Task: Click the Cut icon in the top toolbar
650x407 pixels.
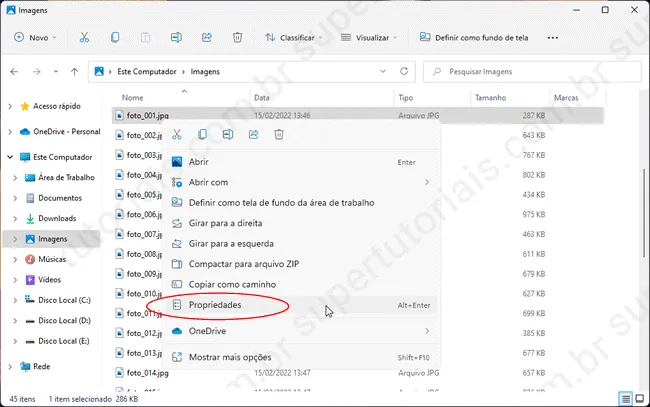Action: click(84, 38)
